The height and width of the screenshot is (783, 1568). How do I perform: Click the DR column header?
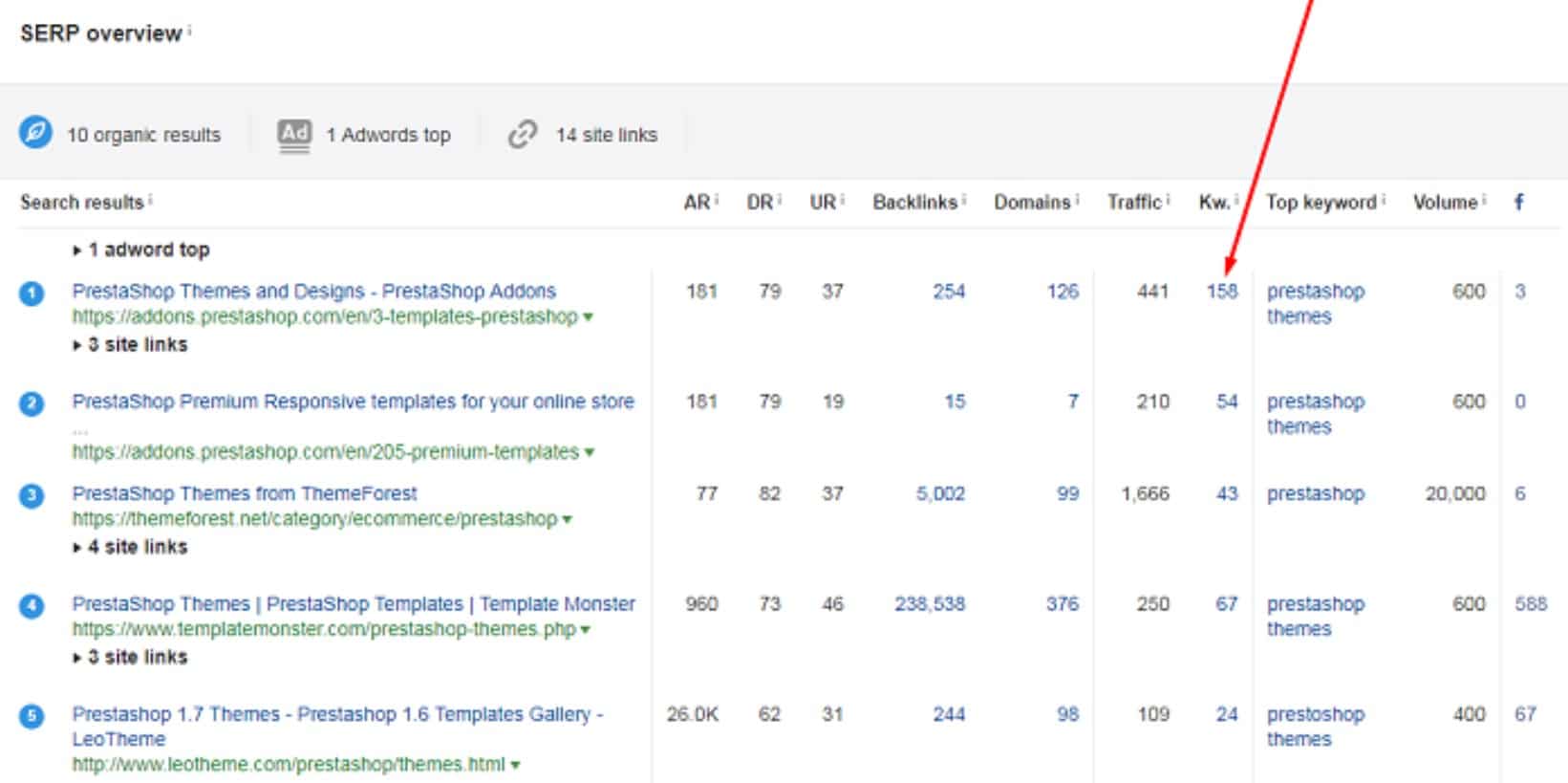(x=760, y=202)
